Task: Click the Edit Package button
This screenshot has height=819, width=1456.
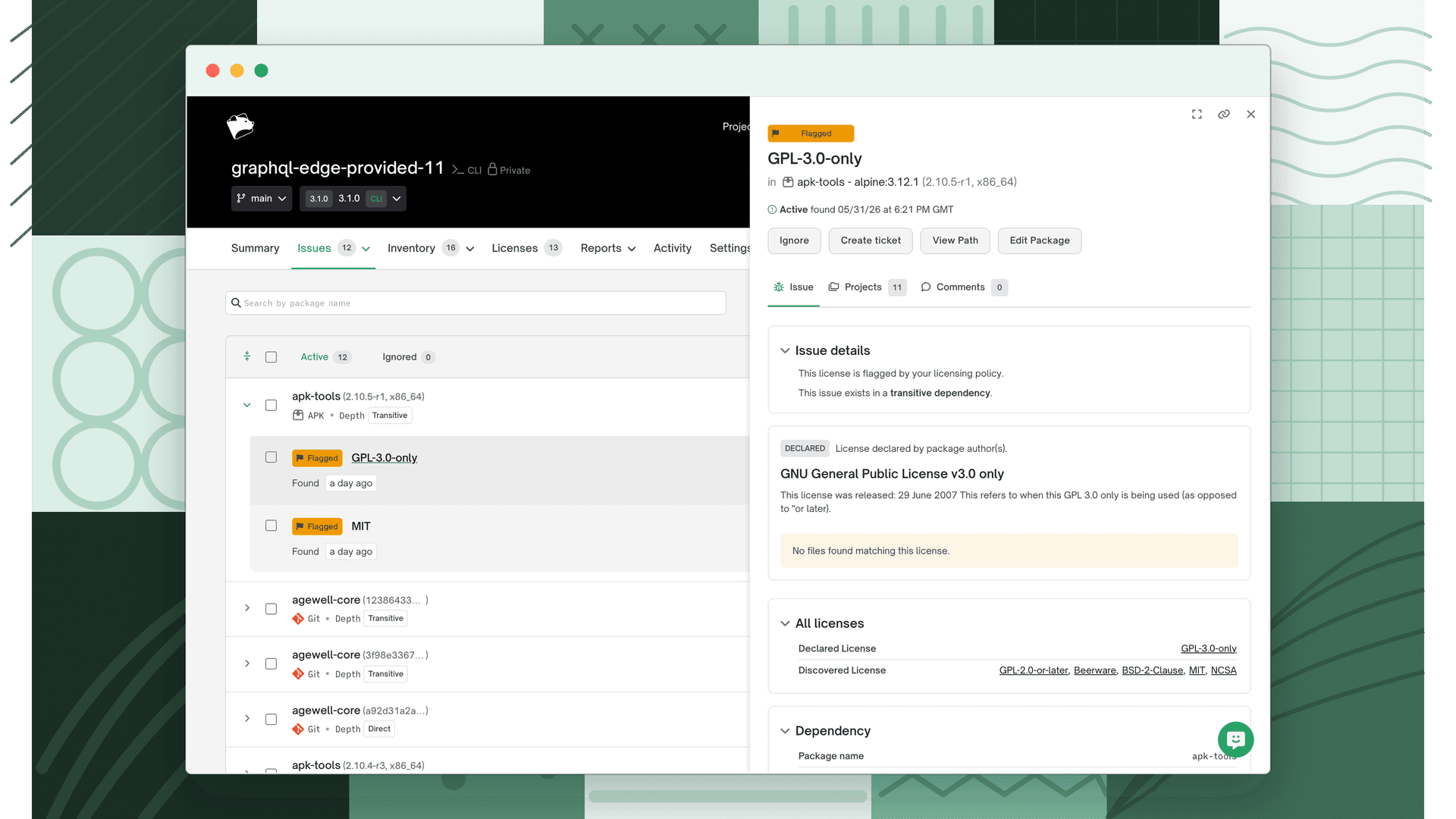Action: 1040,240
